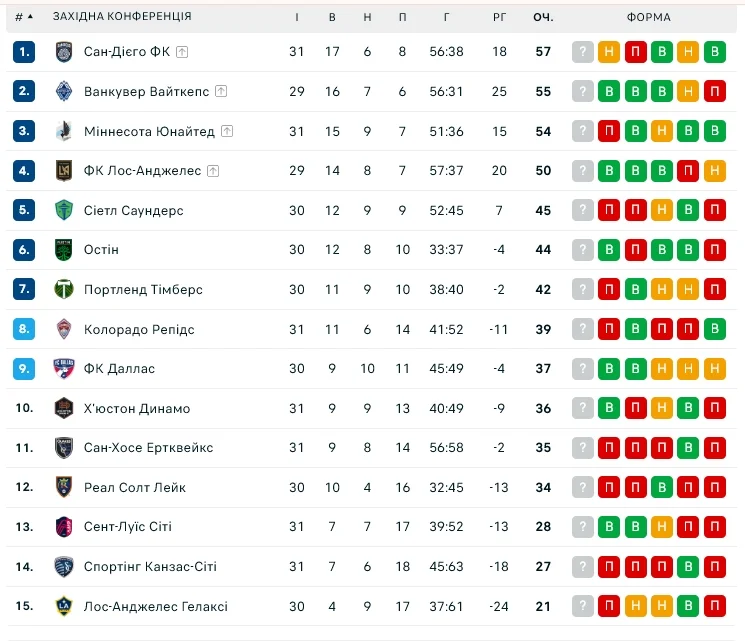
Task: Click the Minnesota United team logo
Action: click(64, 131)
